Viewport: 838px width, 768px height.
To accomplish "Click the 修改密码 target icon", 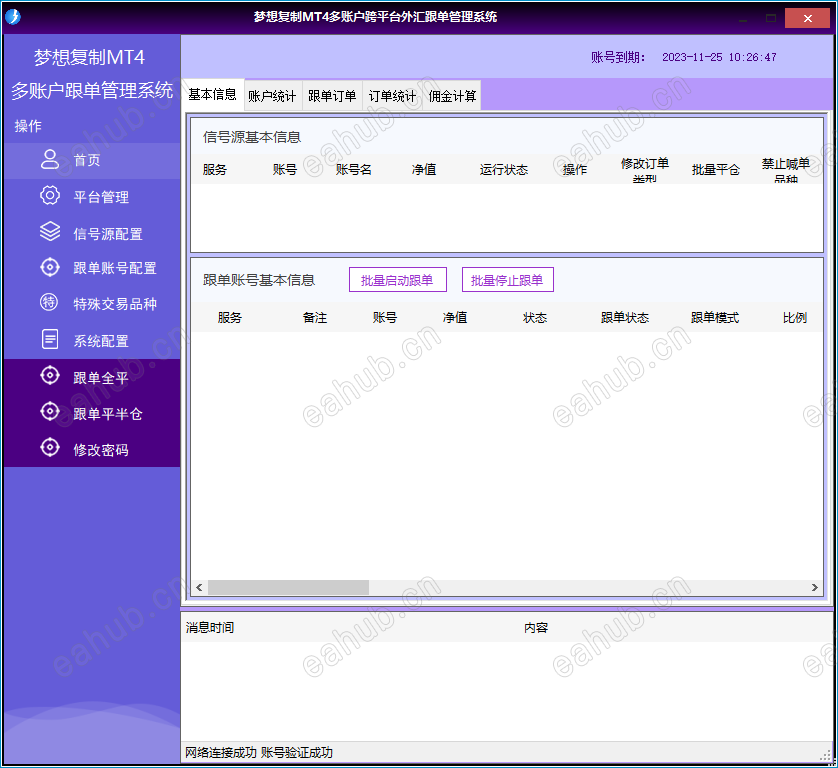I will 50,448.
